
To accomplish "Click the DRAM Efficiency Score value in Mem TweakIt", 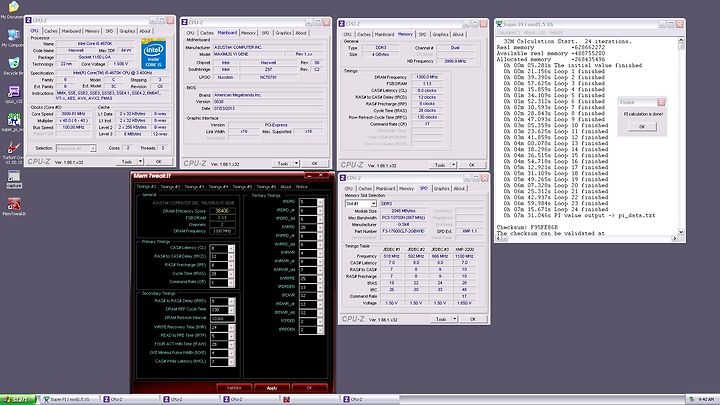I will [x=222, y=211].
